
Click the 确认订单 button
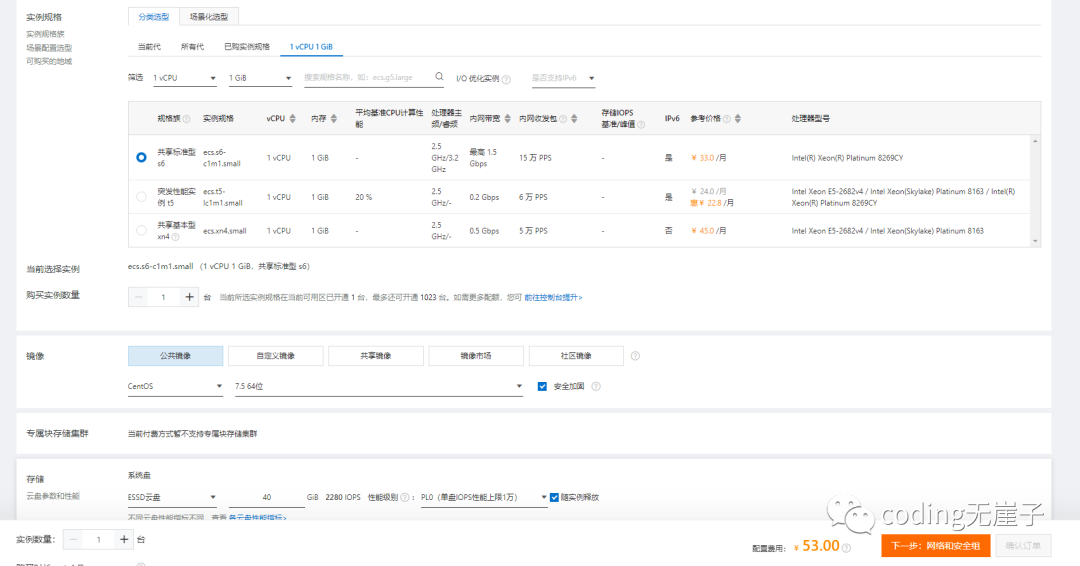point(1023,545)
